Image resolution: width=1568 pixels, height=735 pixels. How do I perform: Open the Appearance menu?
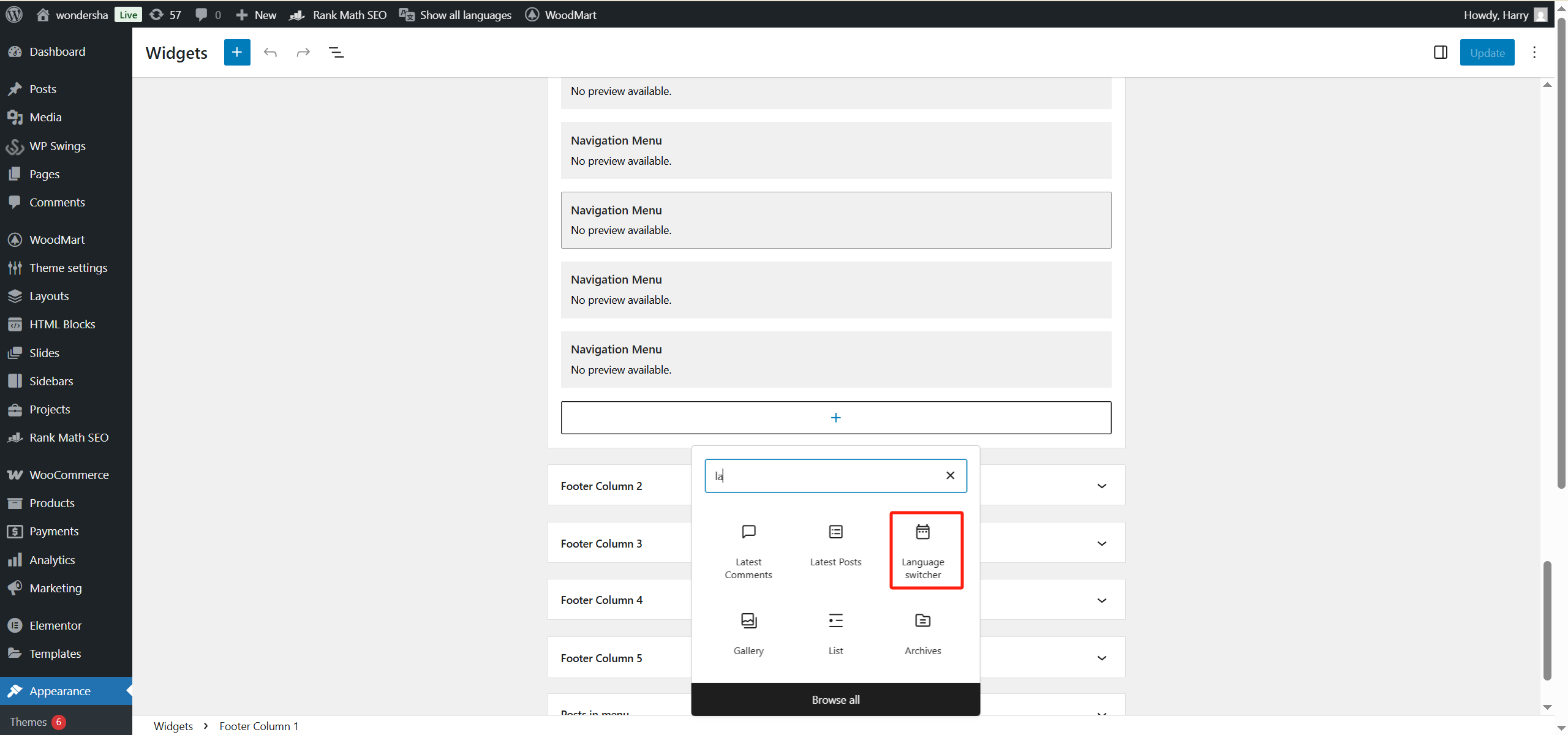61,690
